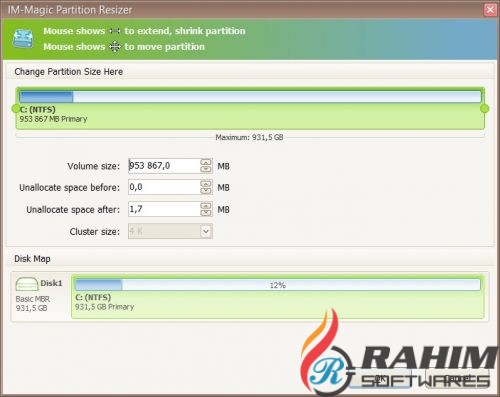This screenshot has height=397, width=500.
Task: Close the IM-Magic Partition Resizer window
Action: point(490,10)
